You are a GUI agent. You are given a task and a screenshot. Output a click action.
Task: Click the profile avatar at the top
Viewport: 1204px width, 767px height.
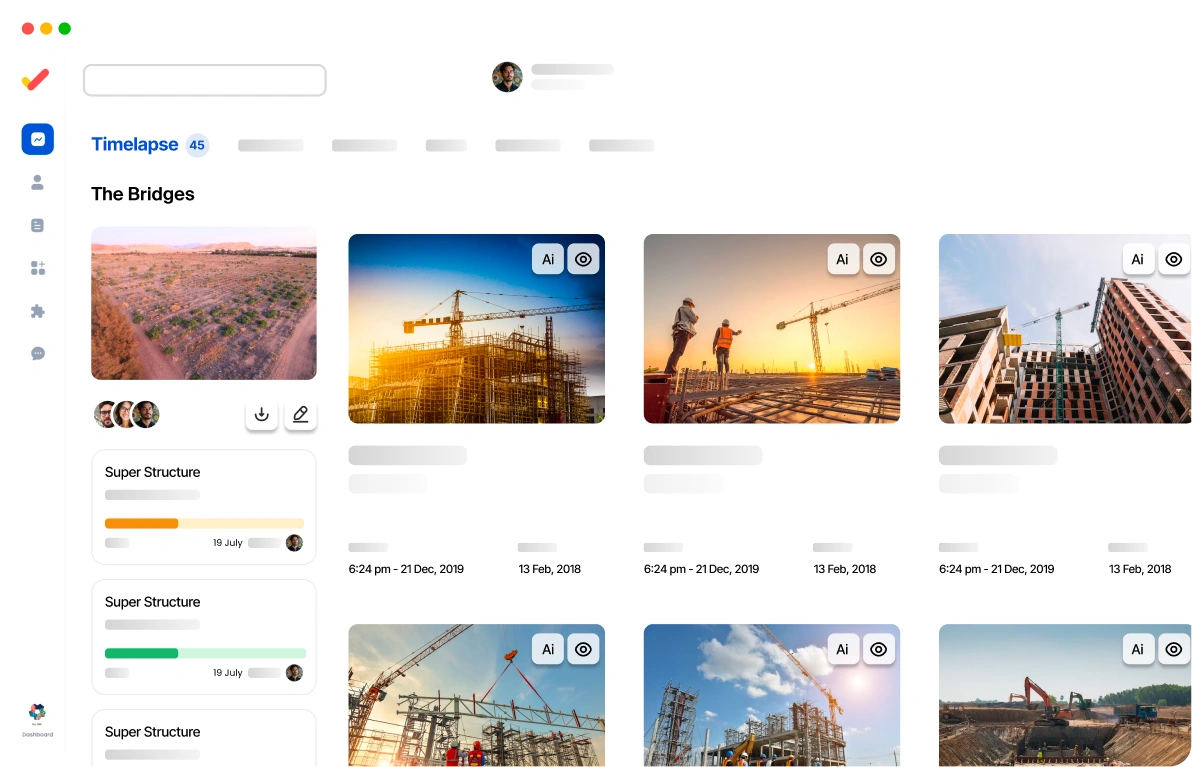point(507,76)
